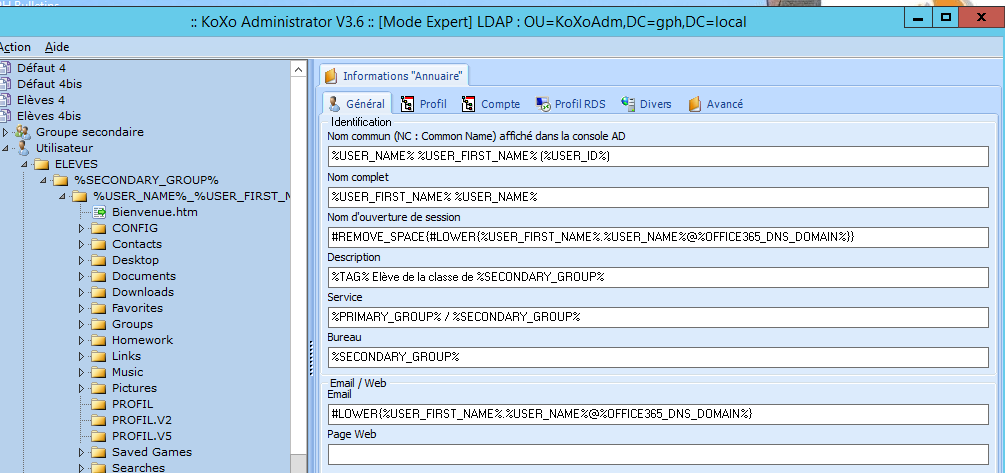
Task: Click the Elèves 4 template icon
Action: coord(5,100)
